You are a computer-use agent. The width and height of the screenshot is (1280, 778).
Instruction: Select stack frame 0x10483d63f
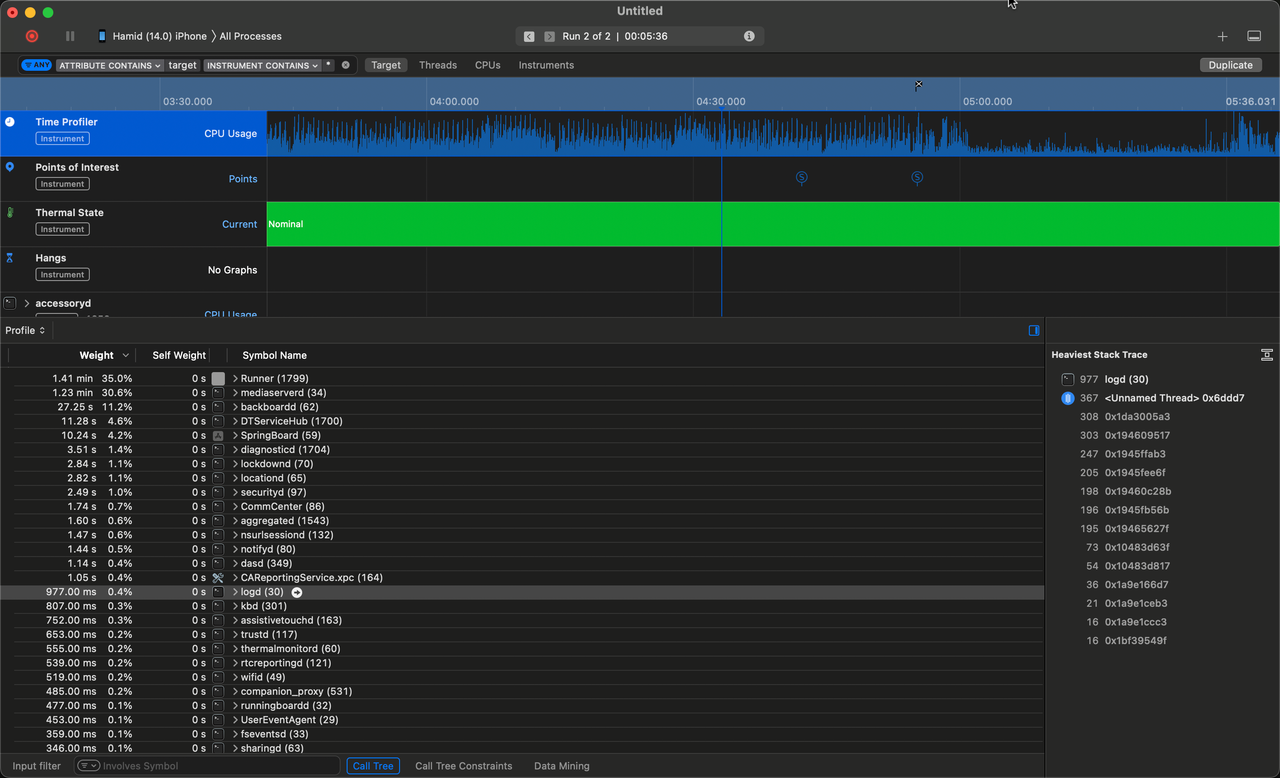(x=1137, y=548)
